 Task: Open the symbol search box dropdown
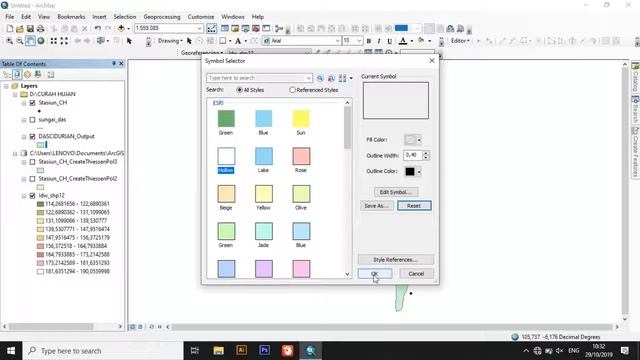(x=309, y=78)
